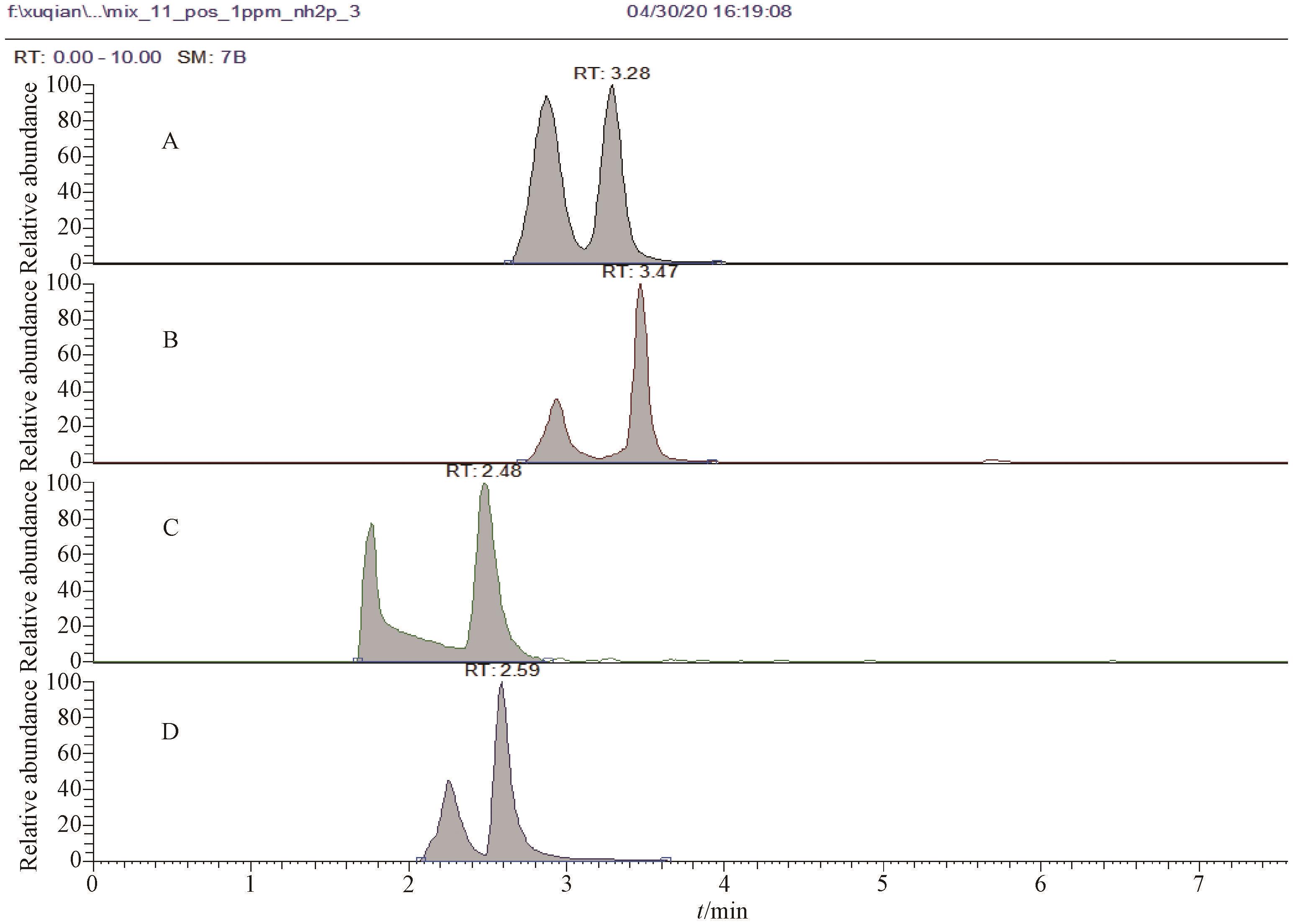Click the RT: 3.47 peak label
The image size is (1293, 924).
[x=640, y=271]
